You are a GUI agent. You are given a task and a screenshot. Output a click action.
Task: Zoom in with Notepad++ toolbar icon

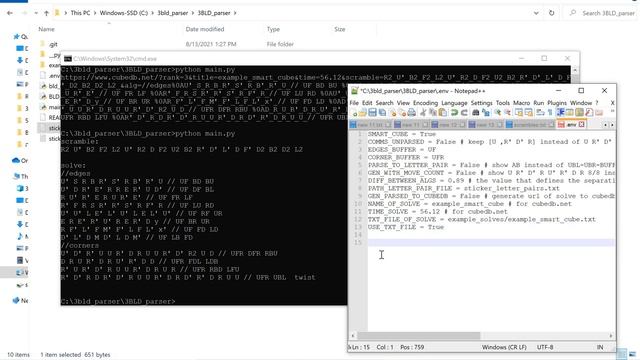498,113
